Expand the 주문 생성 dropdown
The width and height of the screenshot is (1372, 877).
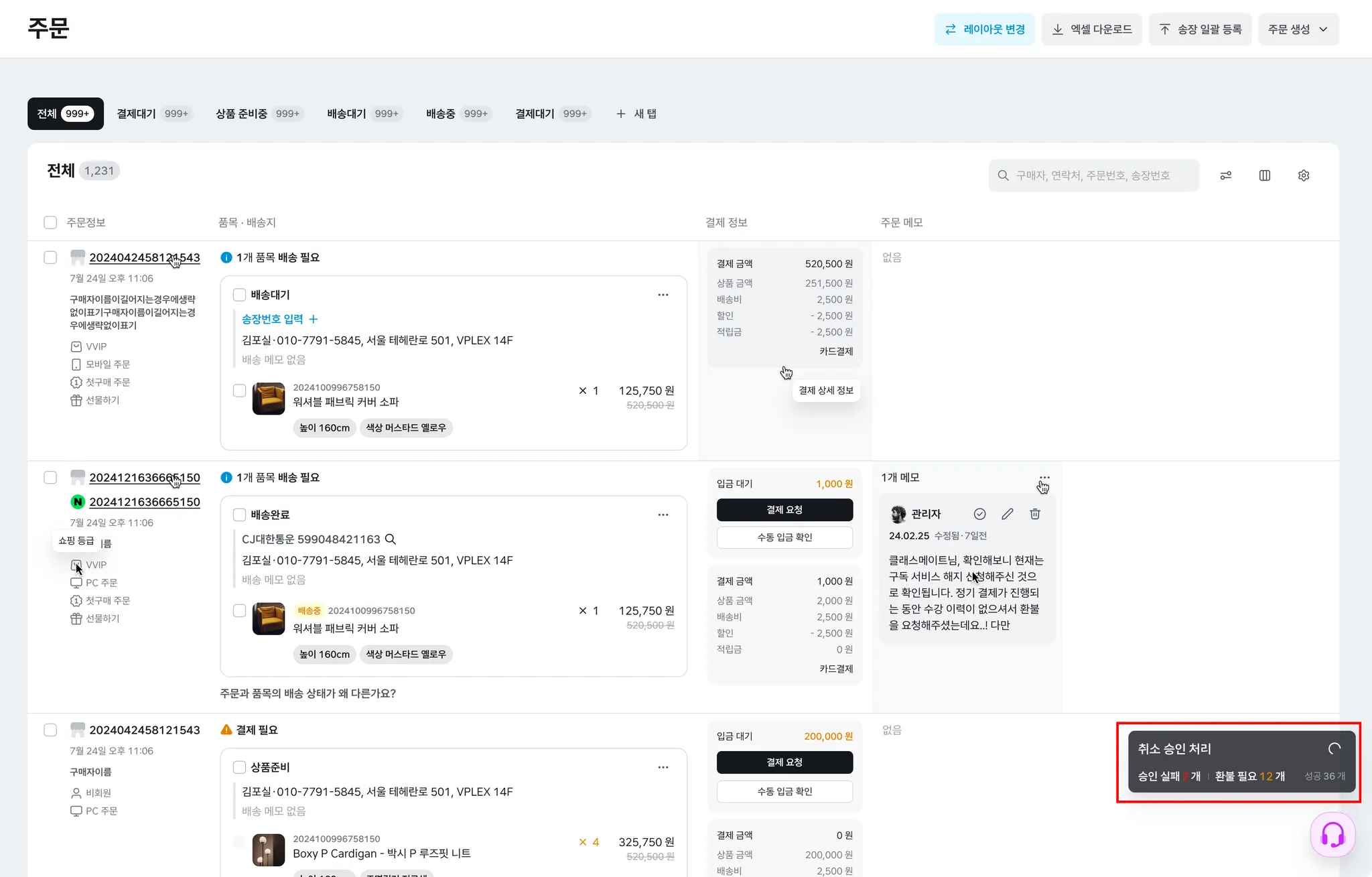[1298, 29]
